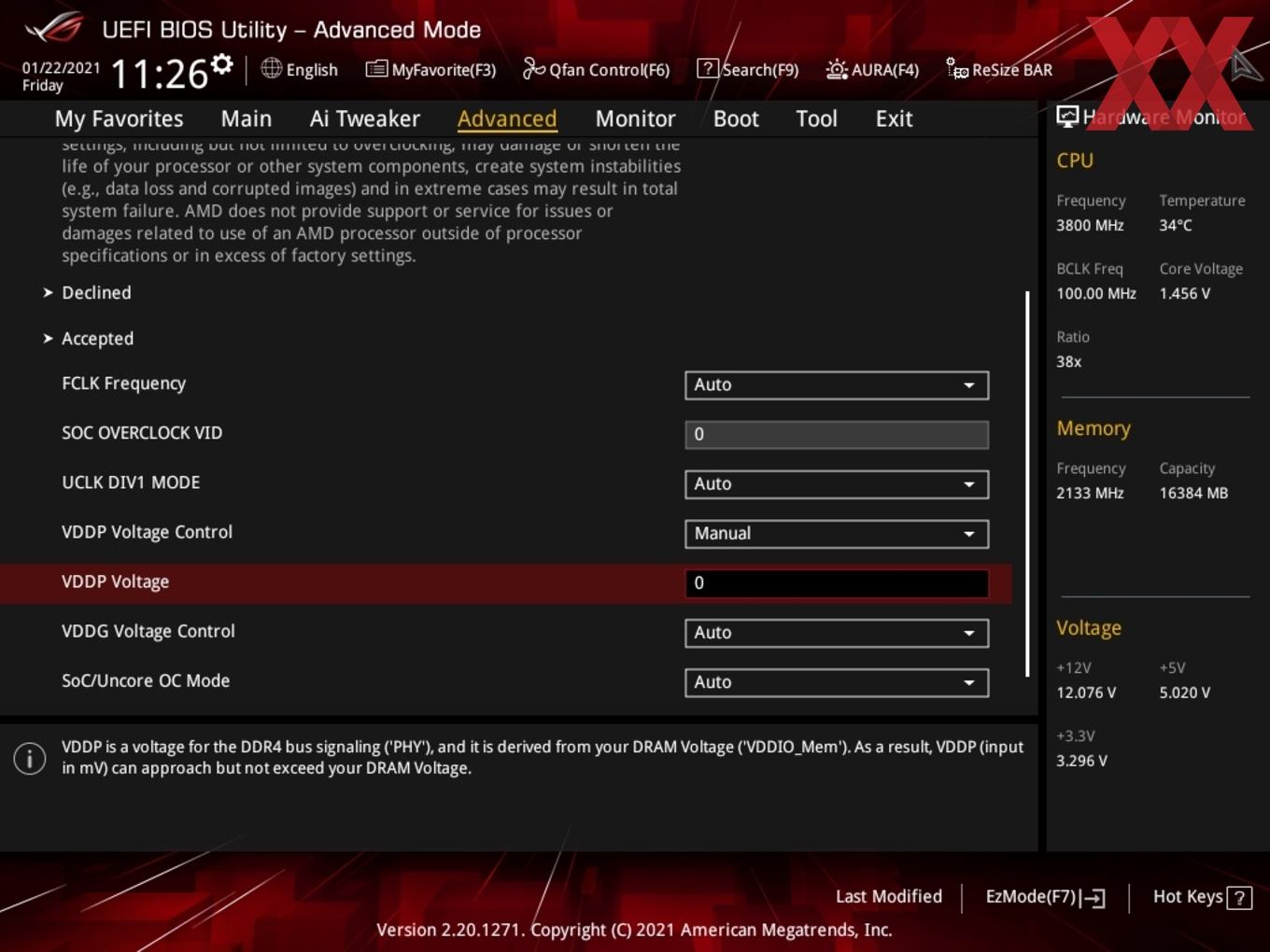Click the Hot Keys question mark icon
Viewport: 1270px width, 952px height.
pos(1239,898)
